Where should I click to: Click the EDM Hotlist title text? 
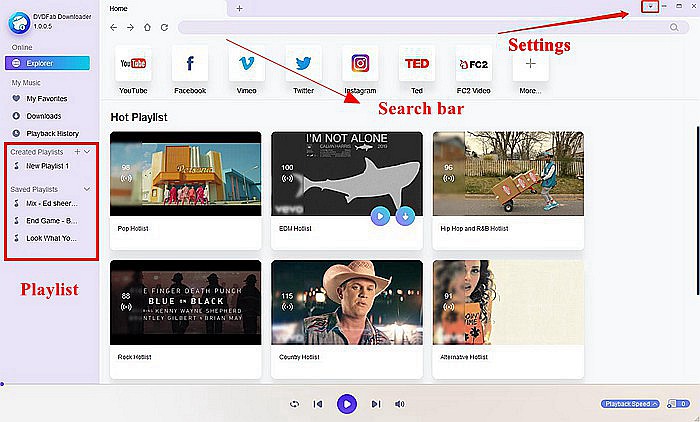coord(295,229)
